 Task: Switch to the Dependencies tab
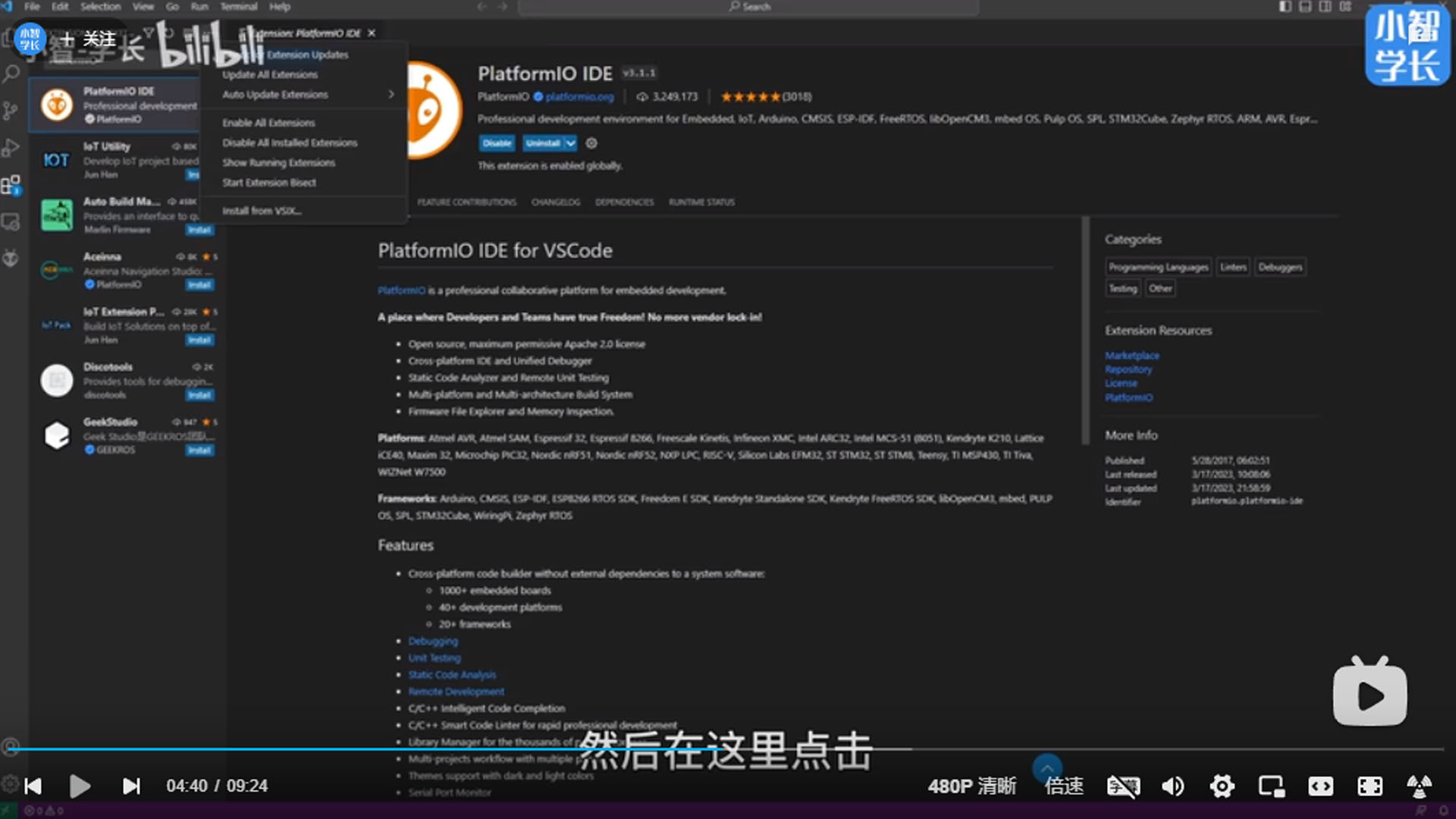tap(624, 202)
